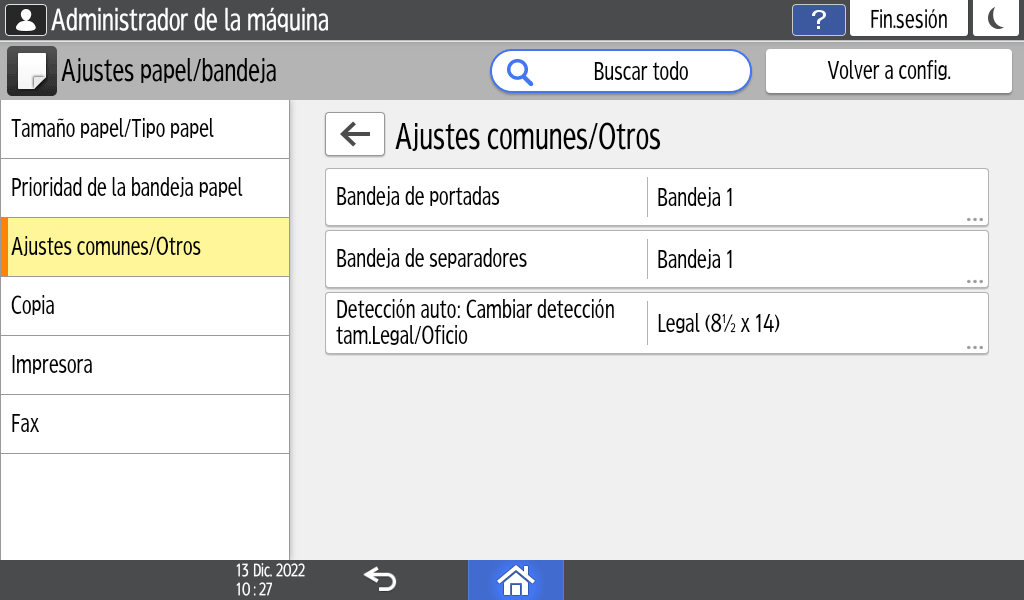The image size is (1024, 600).
Task: Click the administrator user icon
Action: [x=26, y=20]
